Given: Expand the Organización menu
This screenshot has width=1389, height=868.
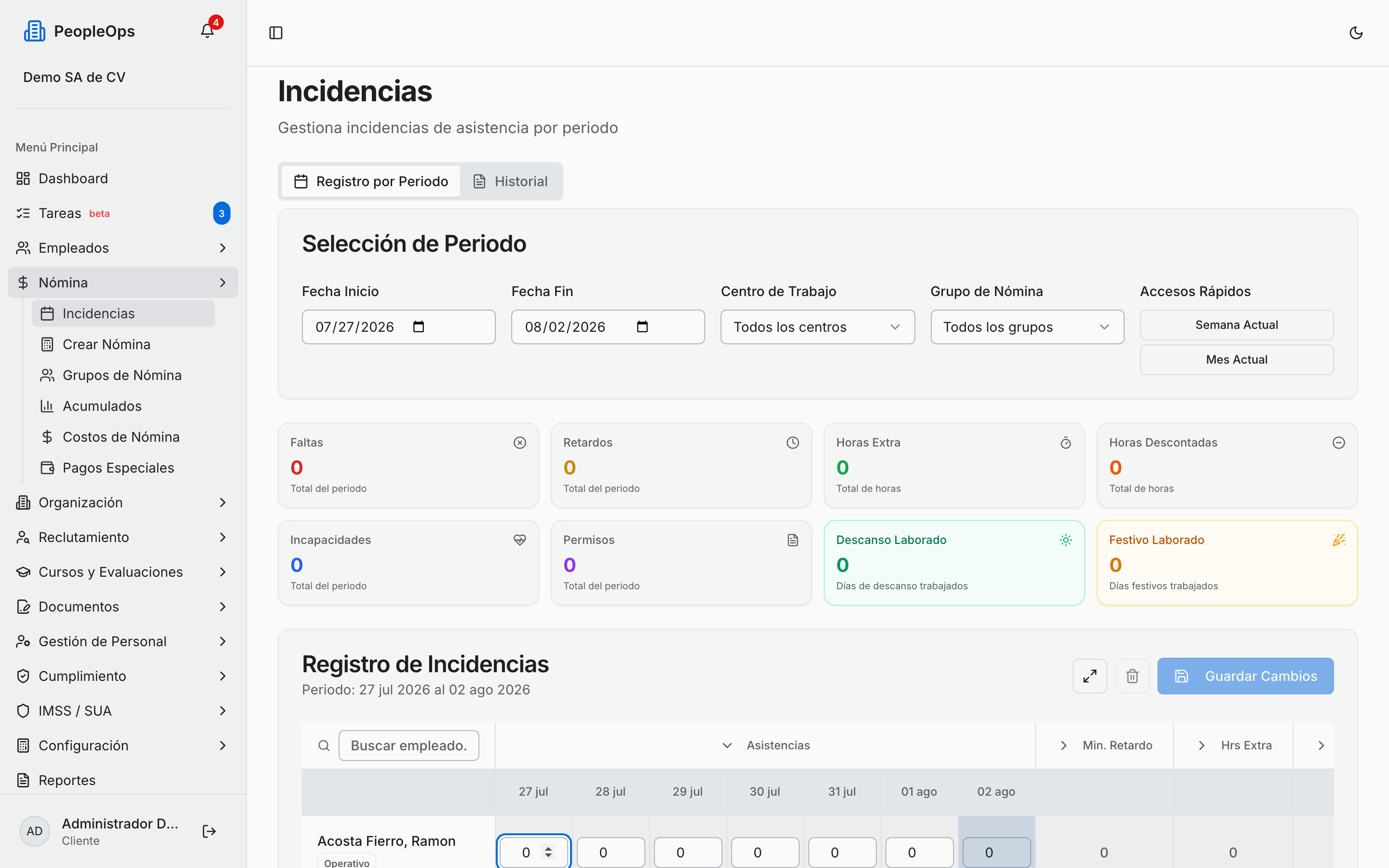Looking at the screenshot, I should coord(123,502).
